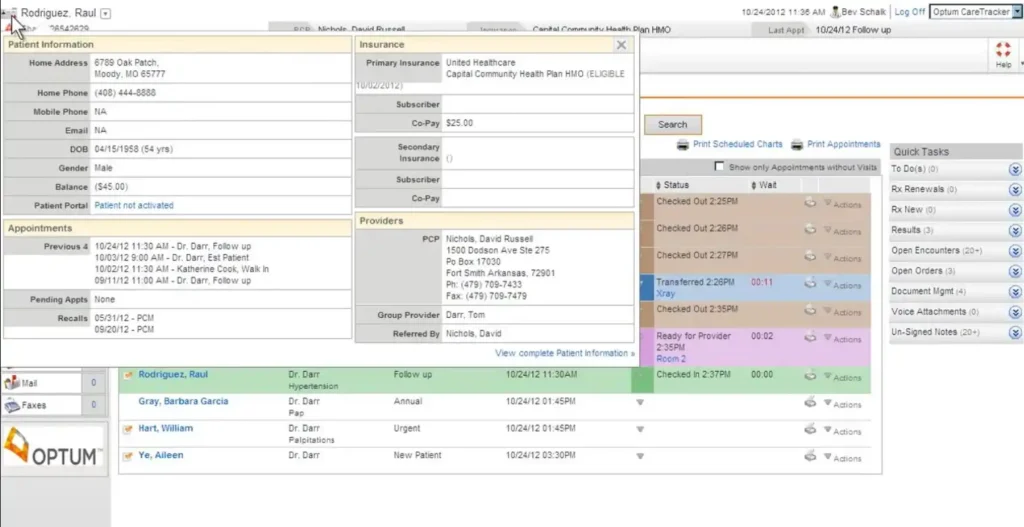
Task: Open the Faxes icon
Action: 12,406
